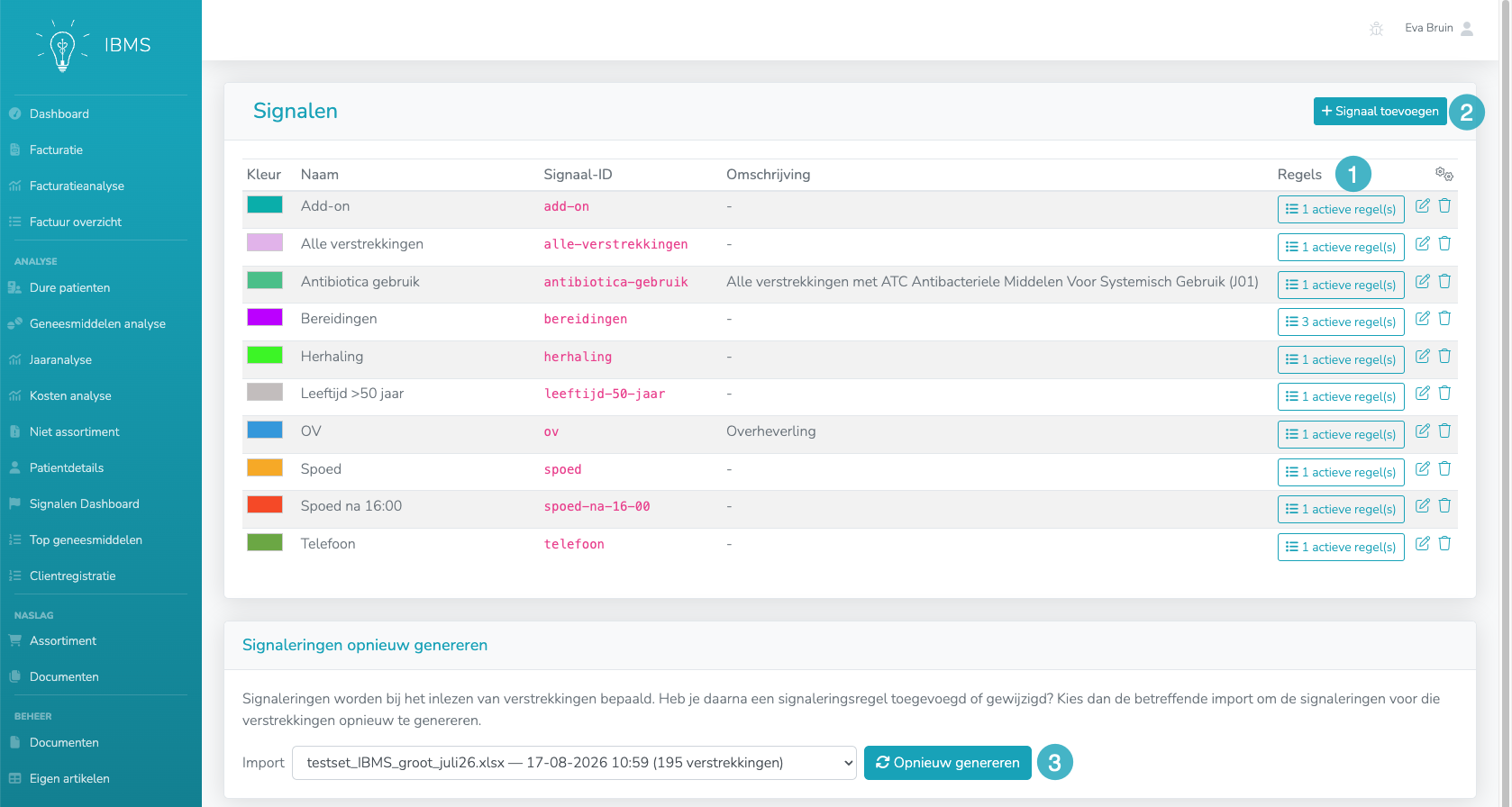Delete the Herhaling signal
The image size is (1512, 807).
(1444, 357)
